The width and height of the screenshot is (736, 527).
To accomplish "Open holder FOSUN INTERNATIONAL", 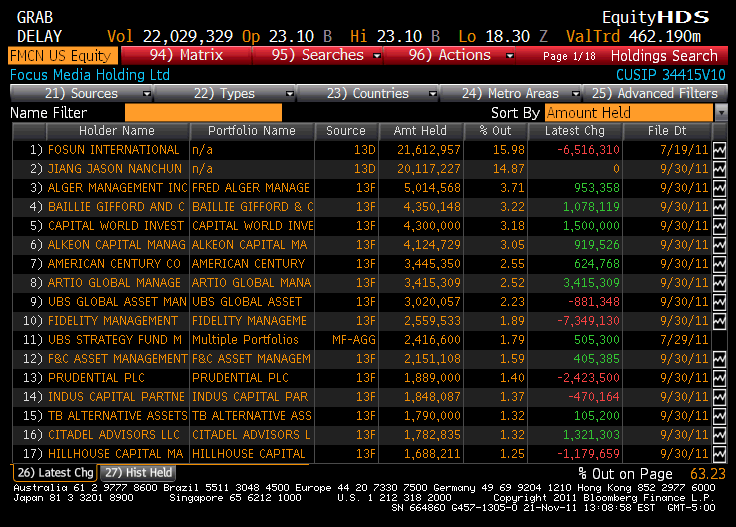I will [x=114, y=150].
